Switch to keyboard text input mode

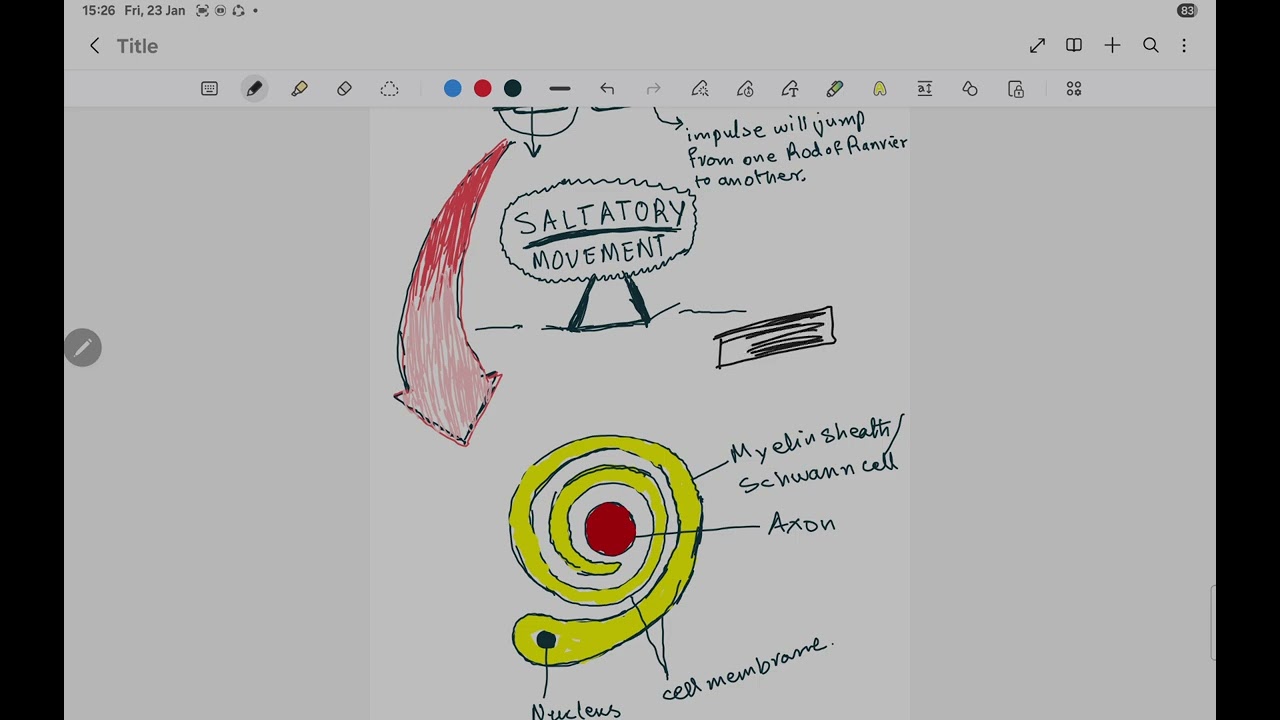tap(209, 89)
